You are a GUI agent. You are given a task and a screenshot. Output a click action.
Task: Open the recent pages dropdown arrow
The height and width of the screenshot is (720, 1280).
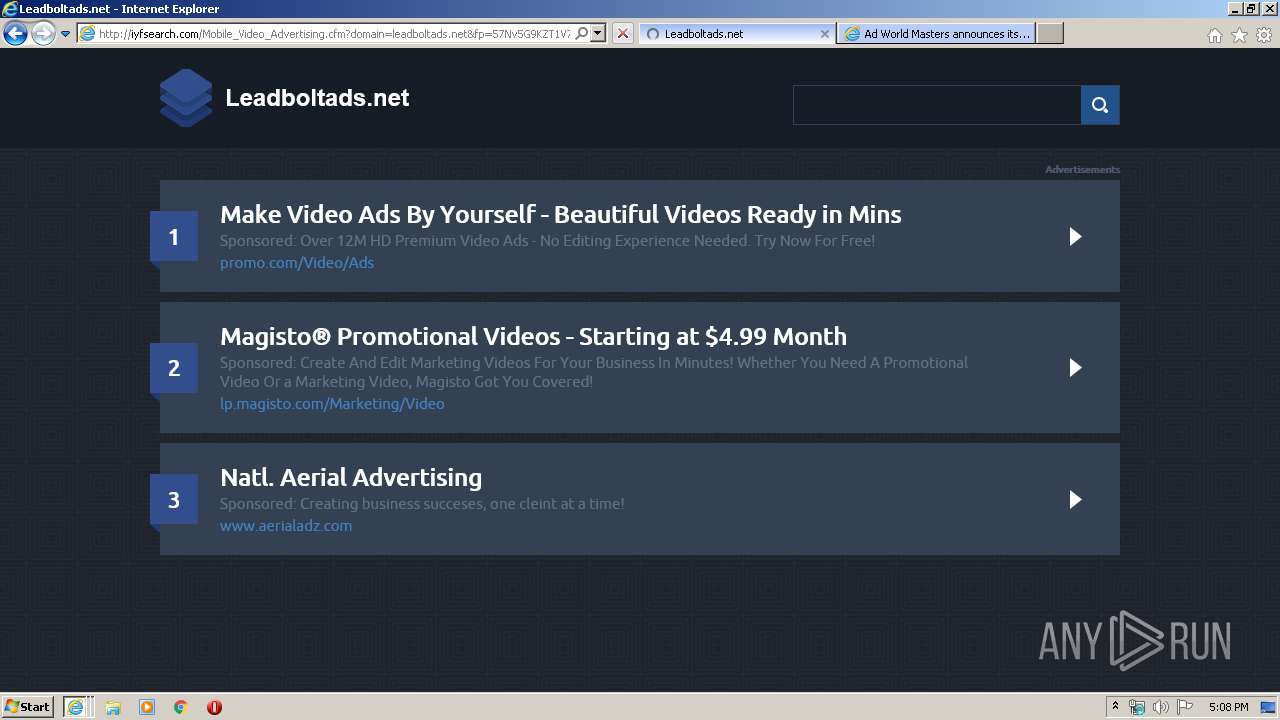(x=65, y=34)
